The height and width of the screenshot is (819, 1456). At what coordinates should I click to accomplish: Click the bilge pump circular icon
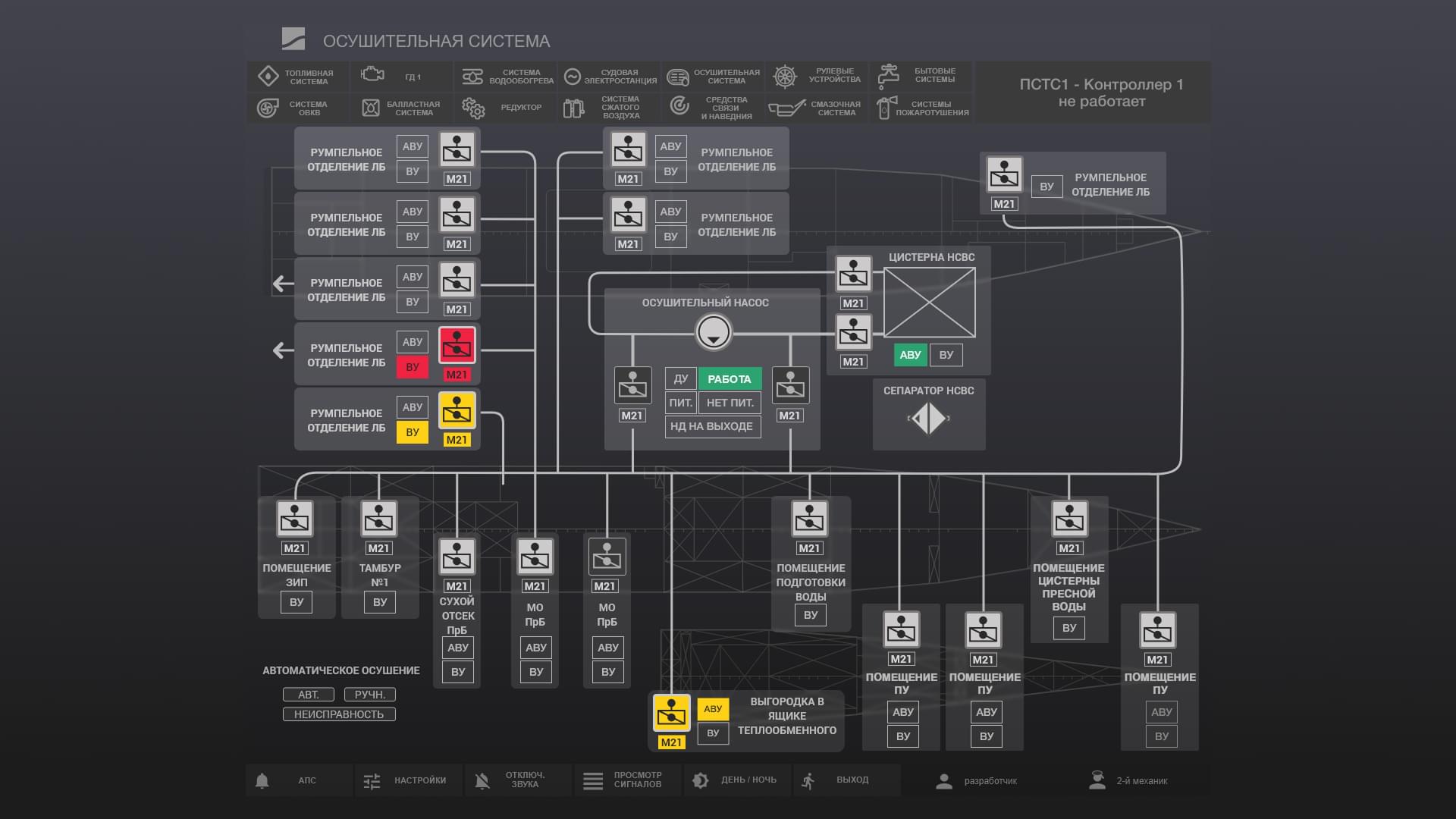pyautogui.click(x=713, y=332)
